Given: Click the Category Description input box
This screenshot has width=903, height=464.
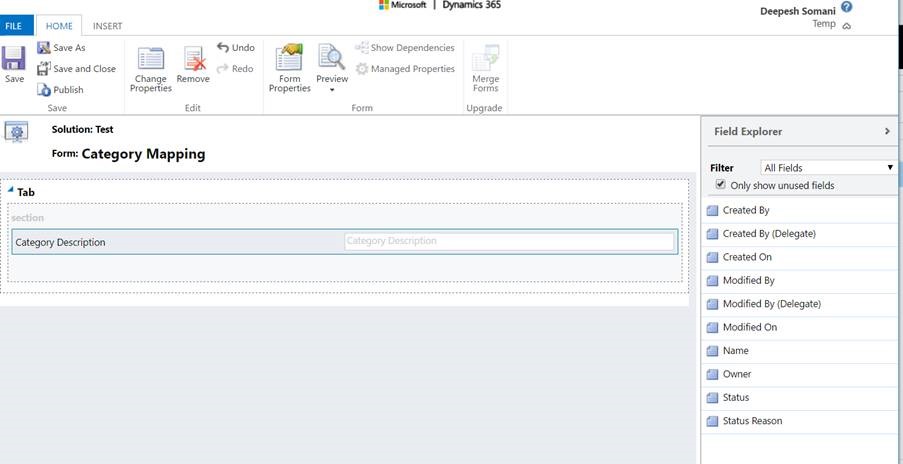Looking at the screenshot, I should (508, 241).
